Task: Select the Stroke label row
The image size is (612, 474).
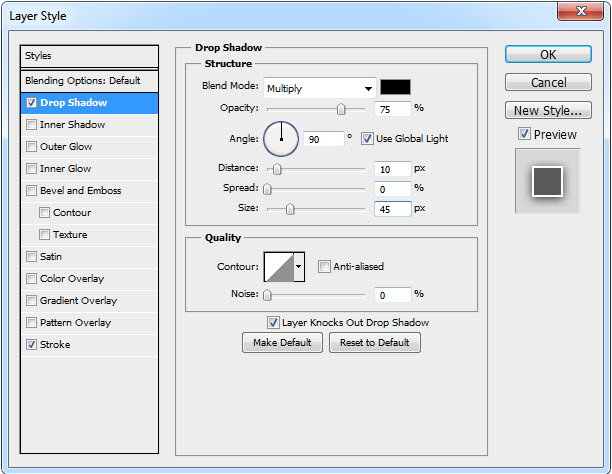Action: click(55, 345)
